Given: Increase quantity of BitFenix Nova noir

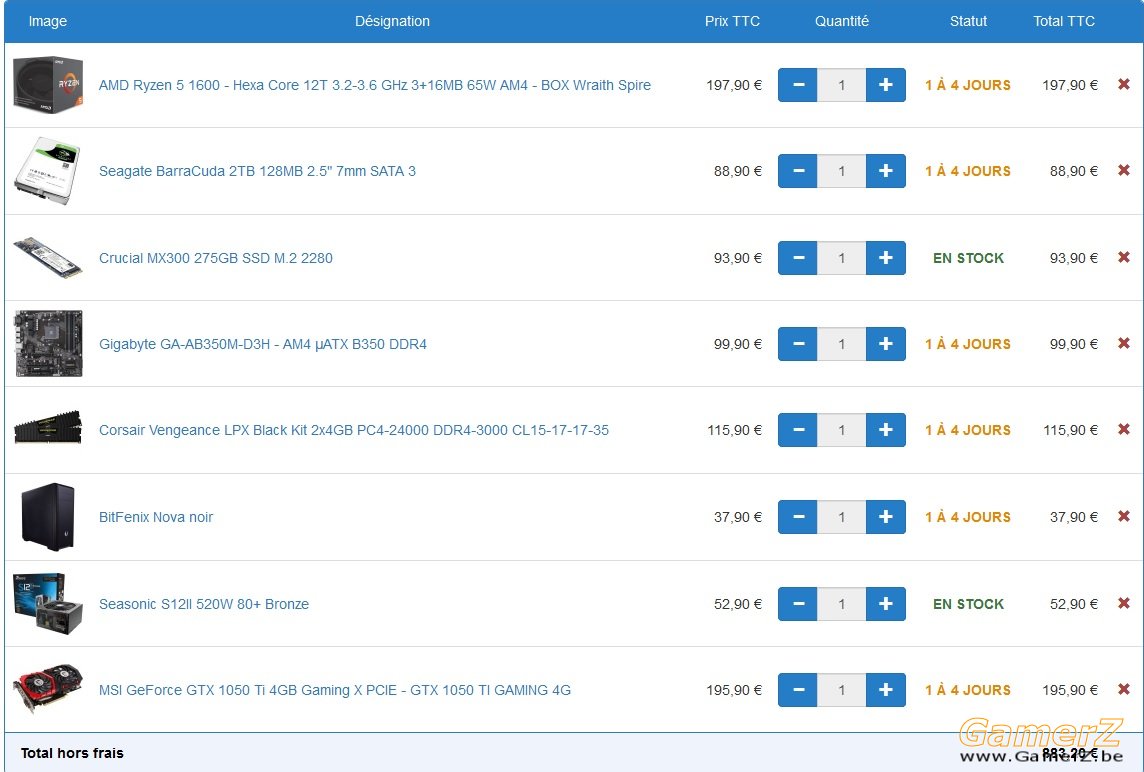Looking at the screenshot, I should pyautogui.click(x=886, y=517).
